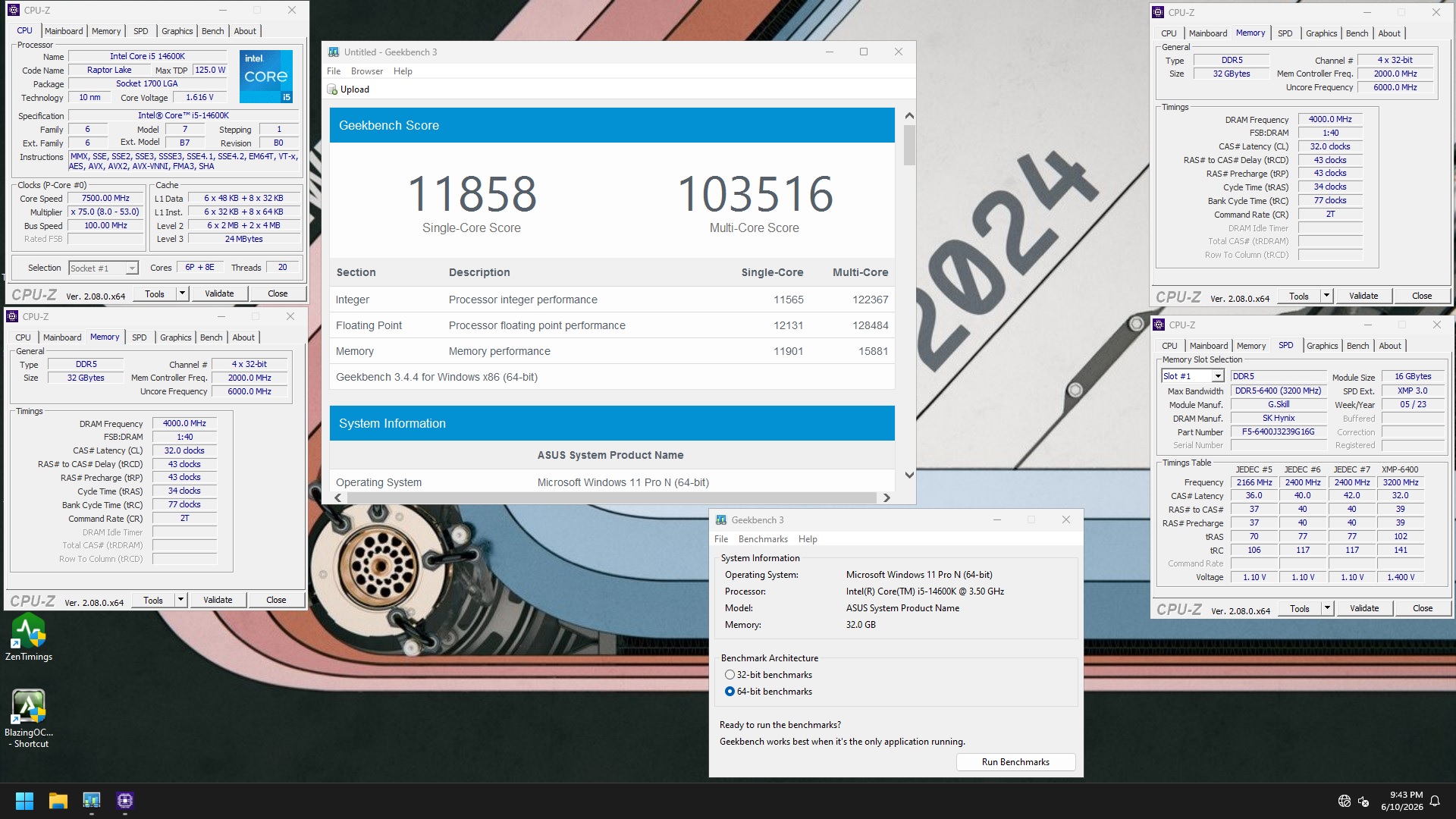Open ZenTimings desktop shortcut

[x=29, y=638]
